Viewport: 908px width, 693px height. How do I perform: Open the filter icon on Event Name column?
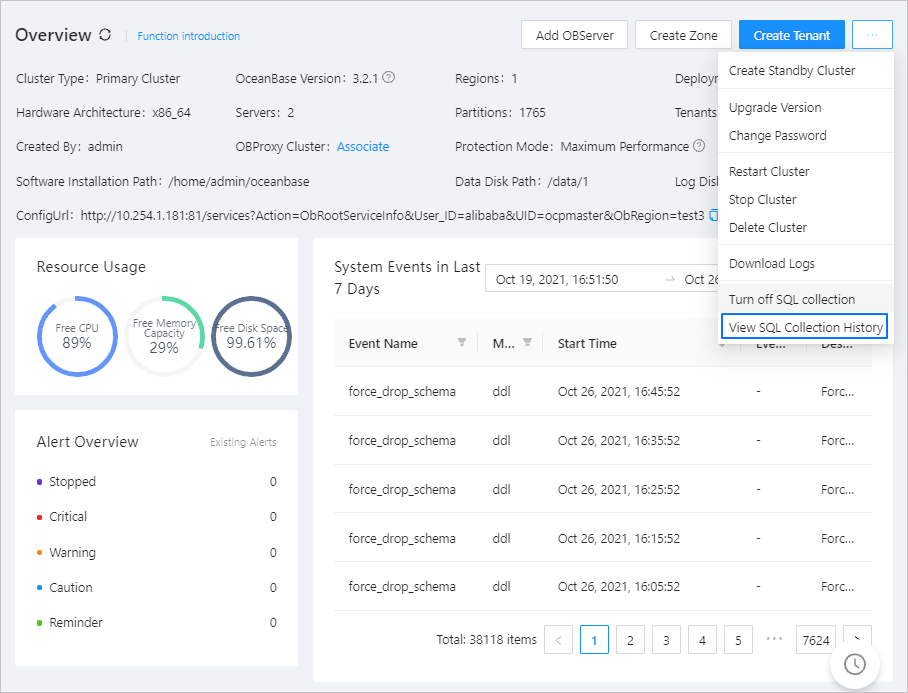click(462, 342)
